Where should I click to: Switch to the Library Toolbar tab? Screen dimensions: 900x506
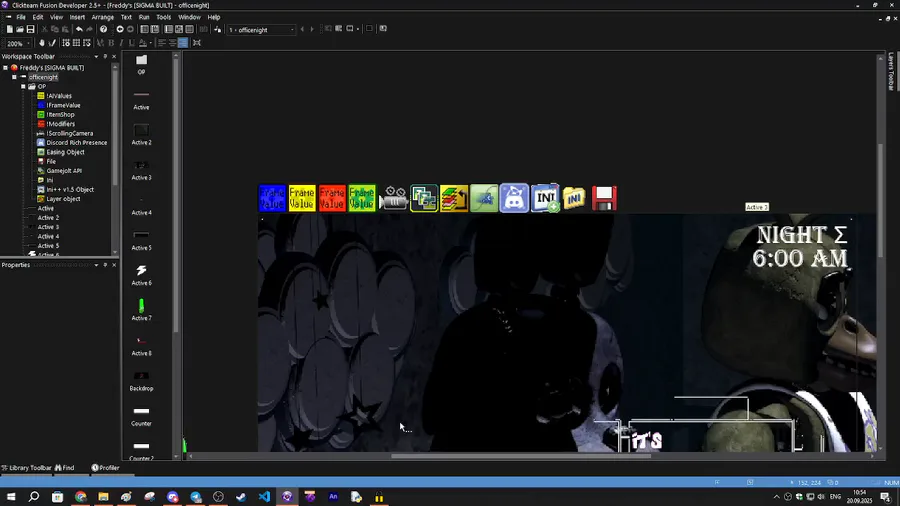pyautogui.click(x=26, y=468)
